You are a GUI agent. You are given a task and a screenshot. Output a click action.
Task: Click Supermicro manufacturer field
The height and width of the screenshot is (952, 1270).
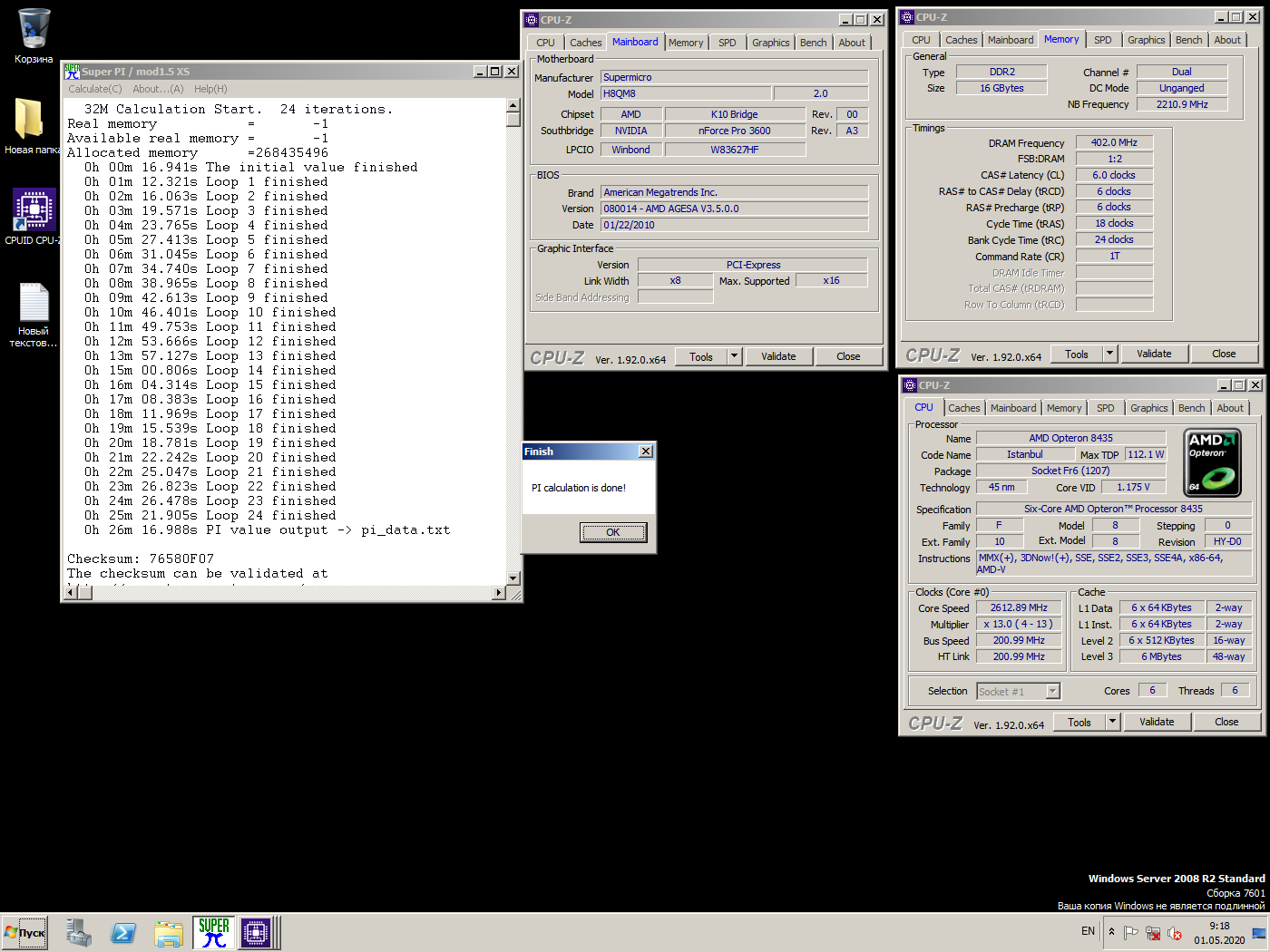tap(735, 77)
